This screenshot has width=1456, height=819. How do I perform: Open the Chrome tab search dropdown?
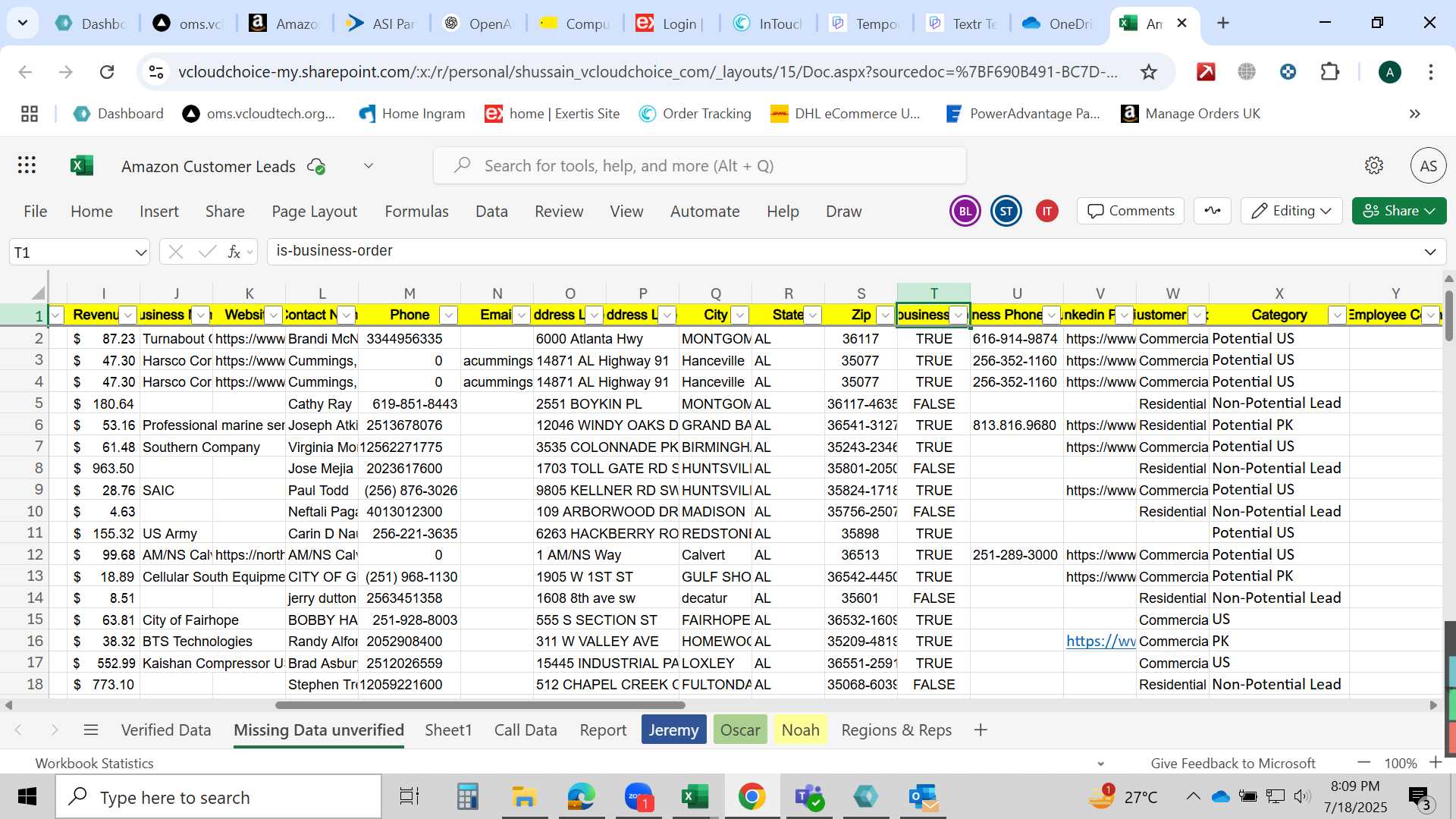click(x=23, y=23)
